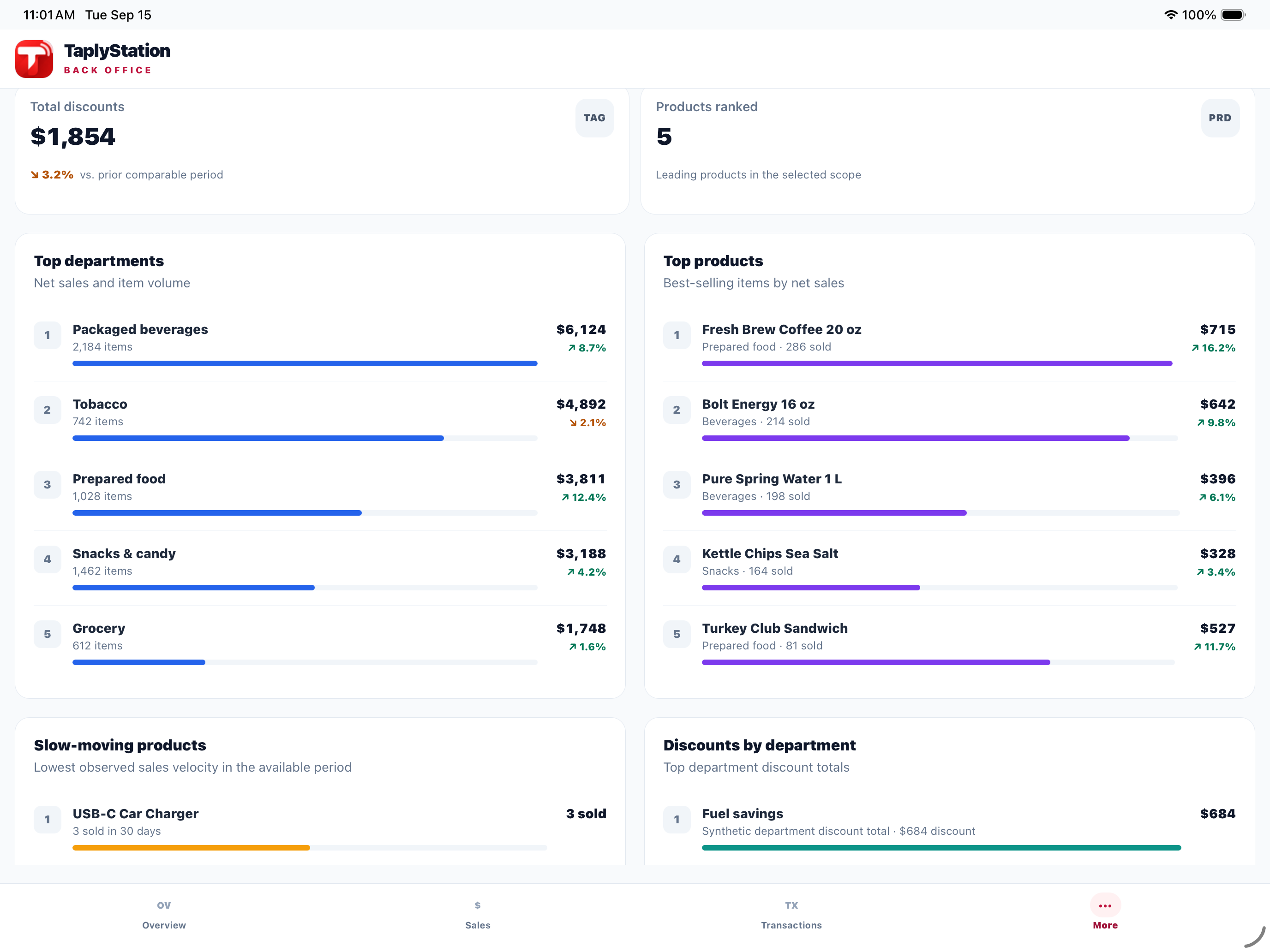Click the 3.2% decrease indicator

click(52, 174)
